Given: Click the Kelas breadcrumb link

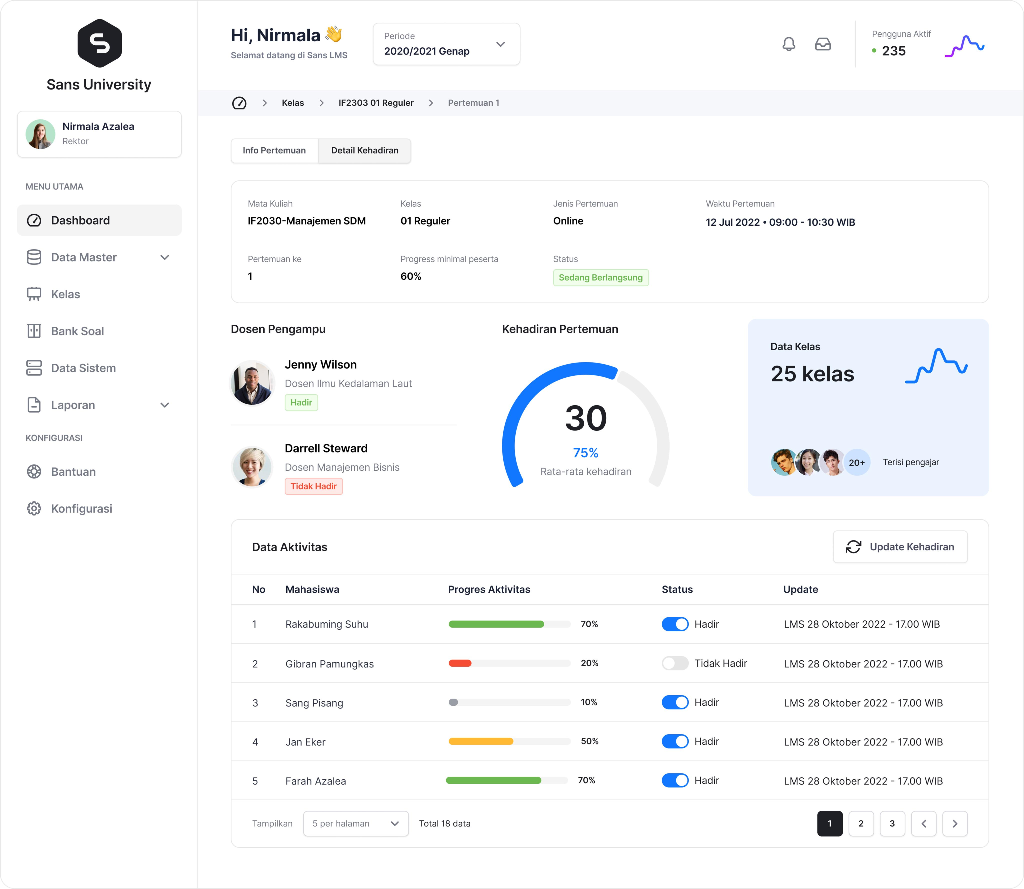Looking at the screenshot, I should pos(293,103).
